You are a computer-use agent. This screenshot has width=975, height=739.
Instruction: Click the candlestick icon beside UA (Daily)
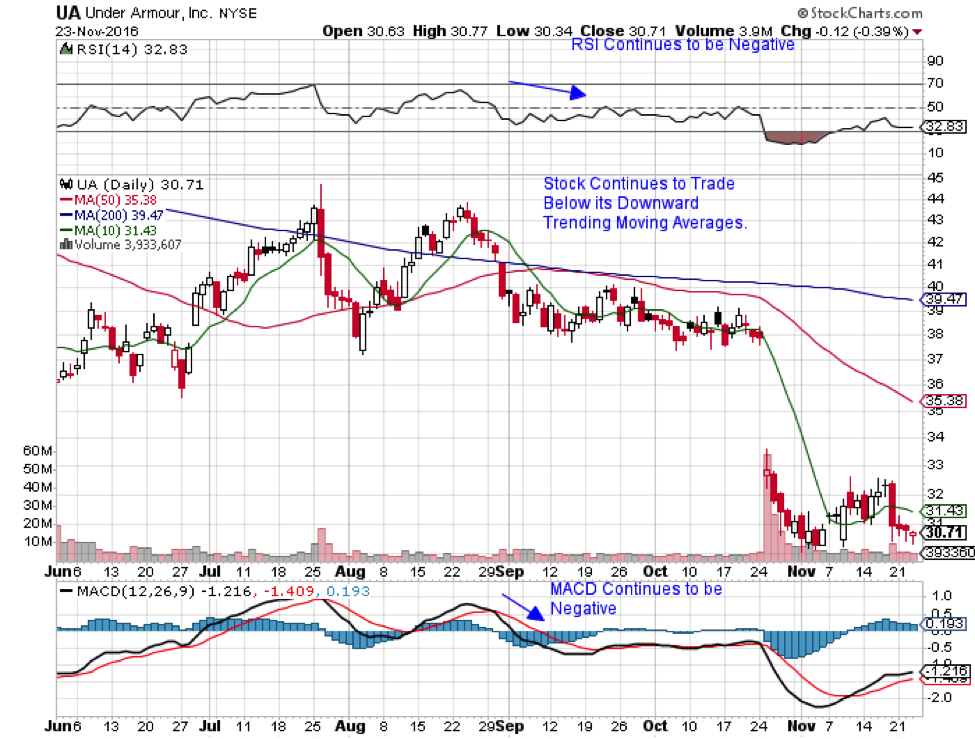point(67,184)
